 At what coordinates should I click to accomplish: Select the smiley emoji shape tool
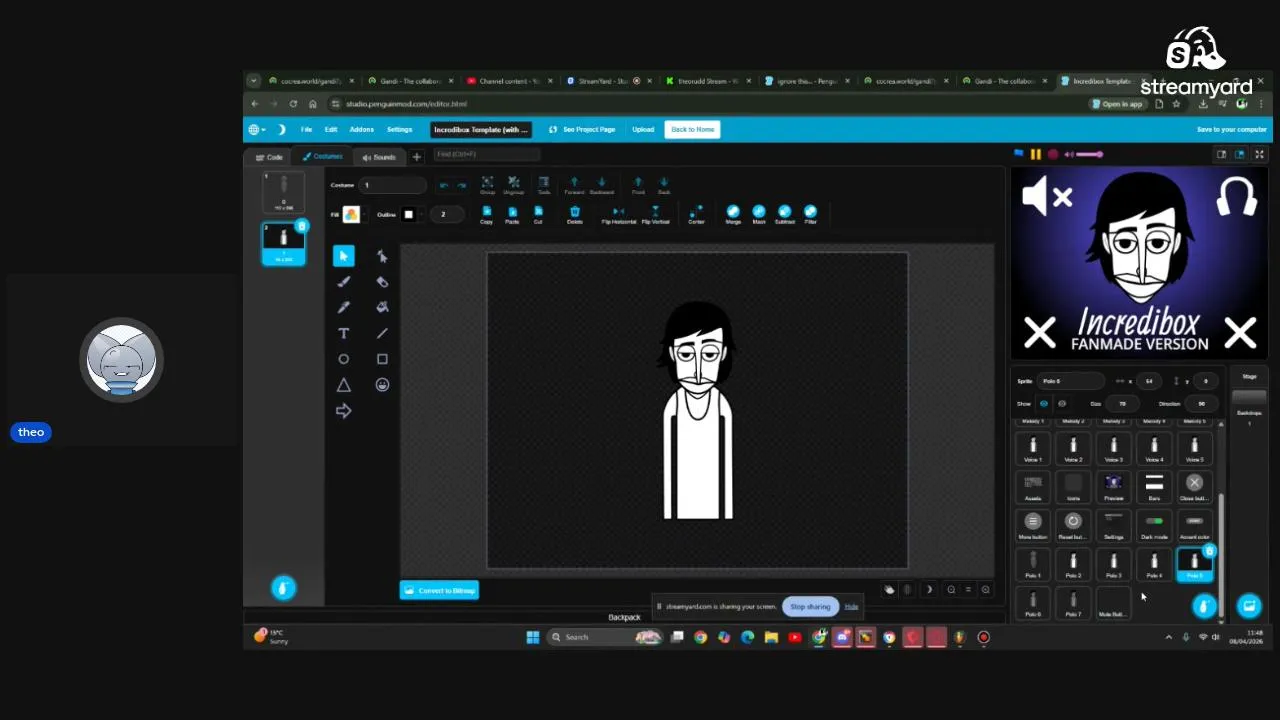pos(382,385)
